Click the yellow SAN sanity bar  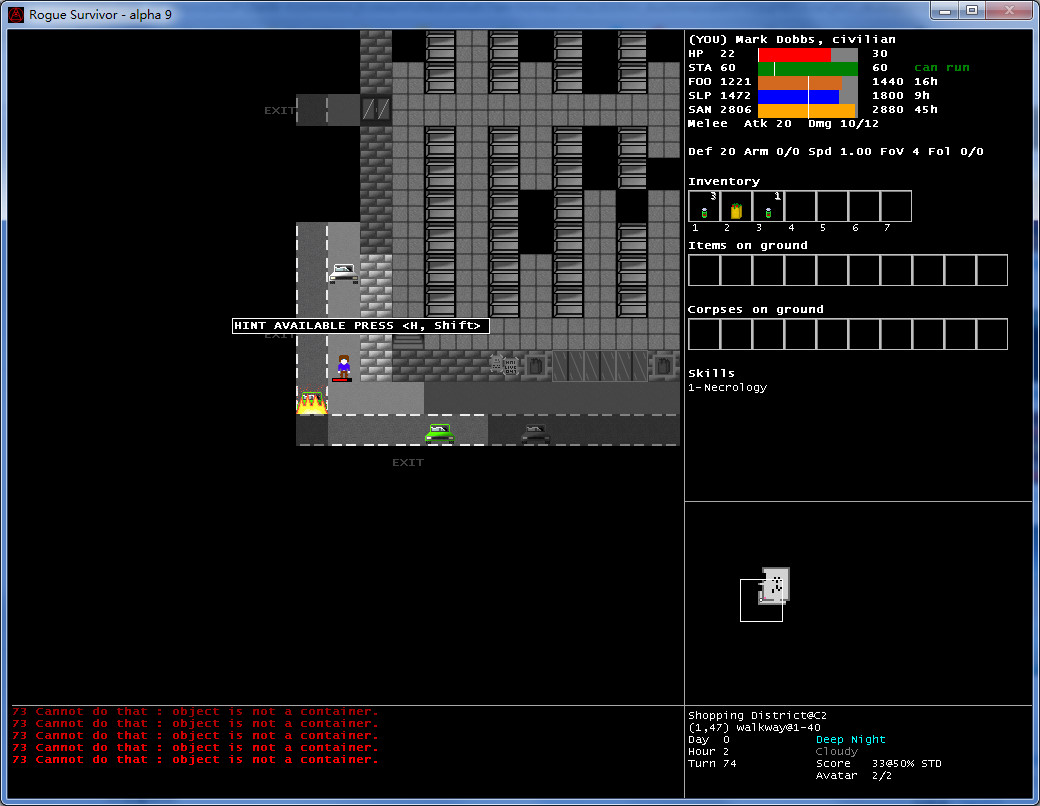(x=807, y=110)
